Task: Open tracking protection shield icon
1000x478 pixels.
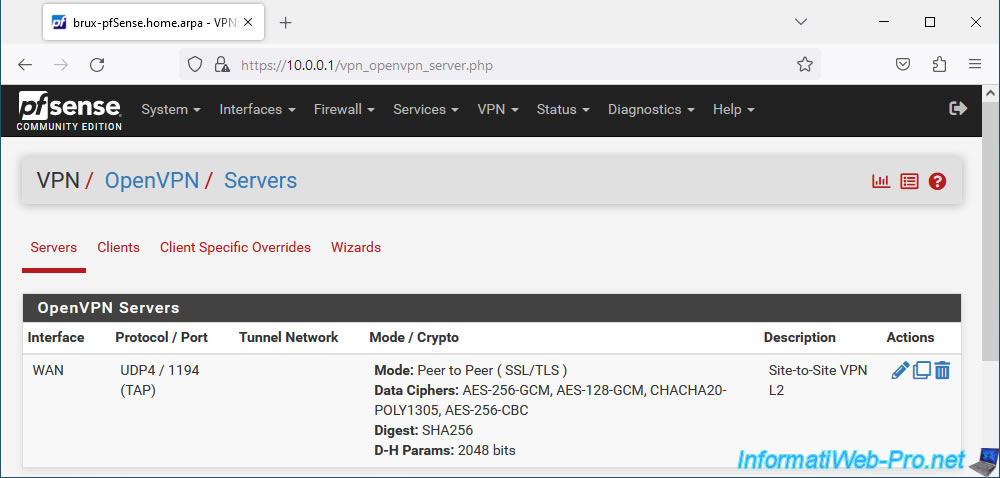Action: tap(195, 64)
